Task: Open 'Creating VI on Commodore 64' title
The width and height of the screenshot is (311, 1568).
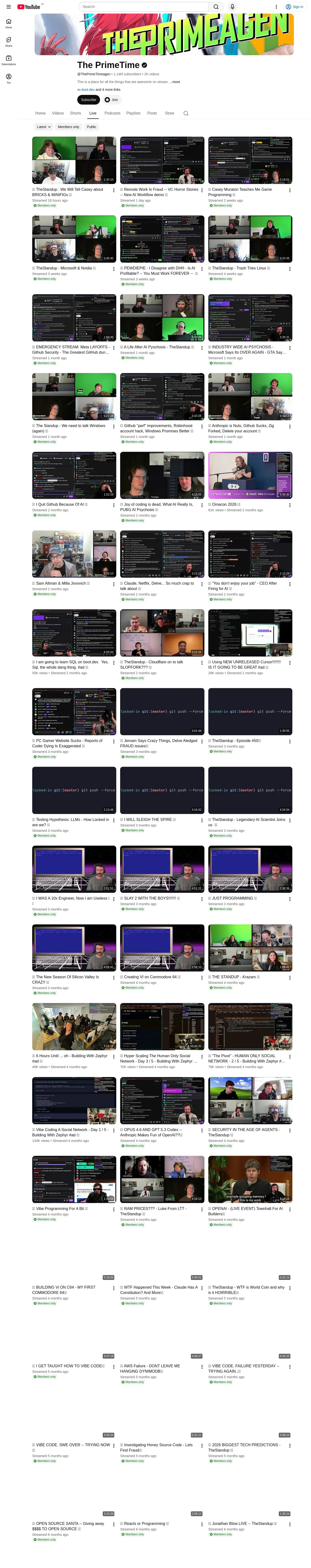Action: point(150,977)
